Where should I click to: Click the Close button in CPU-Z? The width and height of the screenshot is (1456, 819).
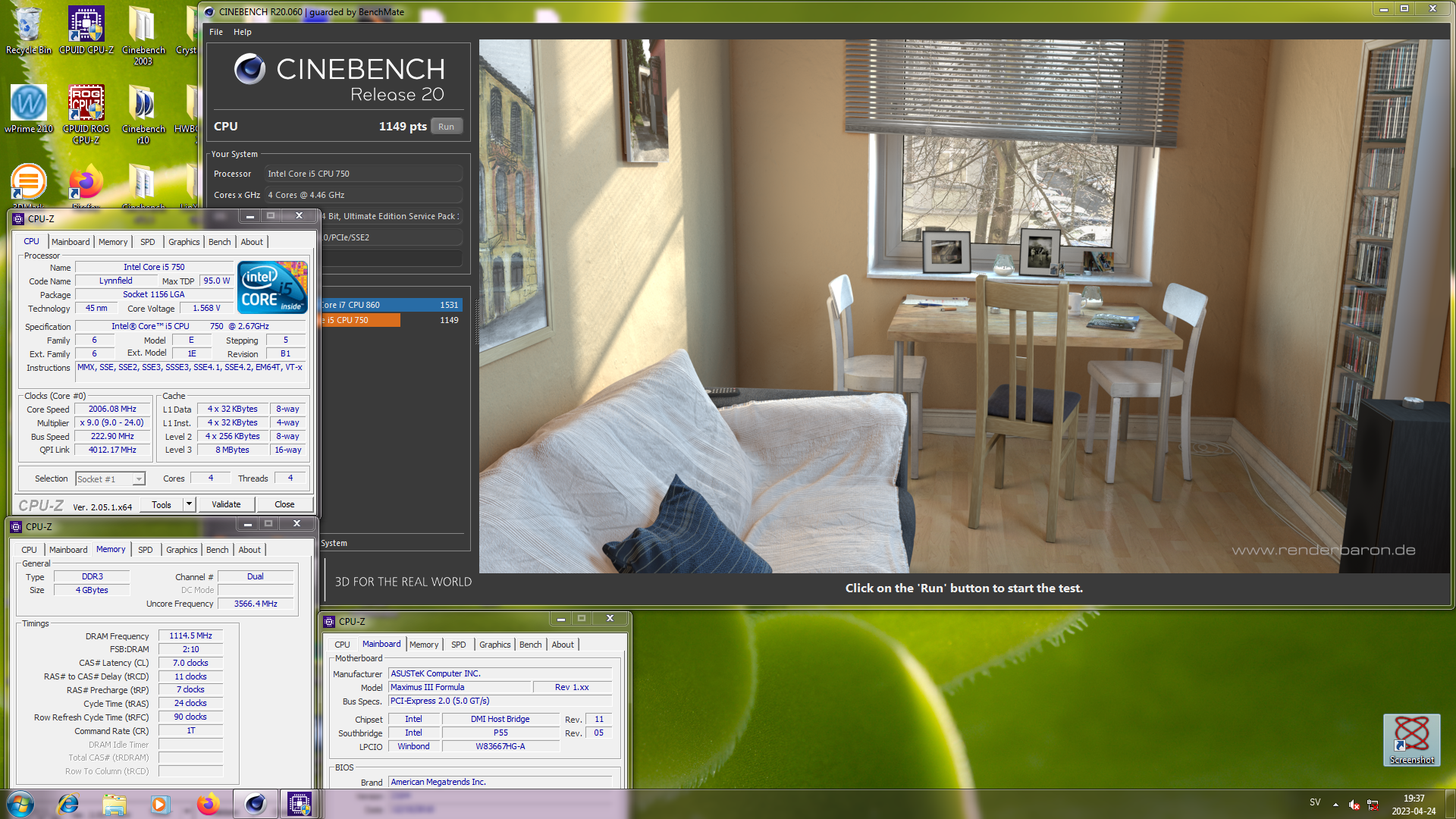tap(284, 504)
